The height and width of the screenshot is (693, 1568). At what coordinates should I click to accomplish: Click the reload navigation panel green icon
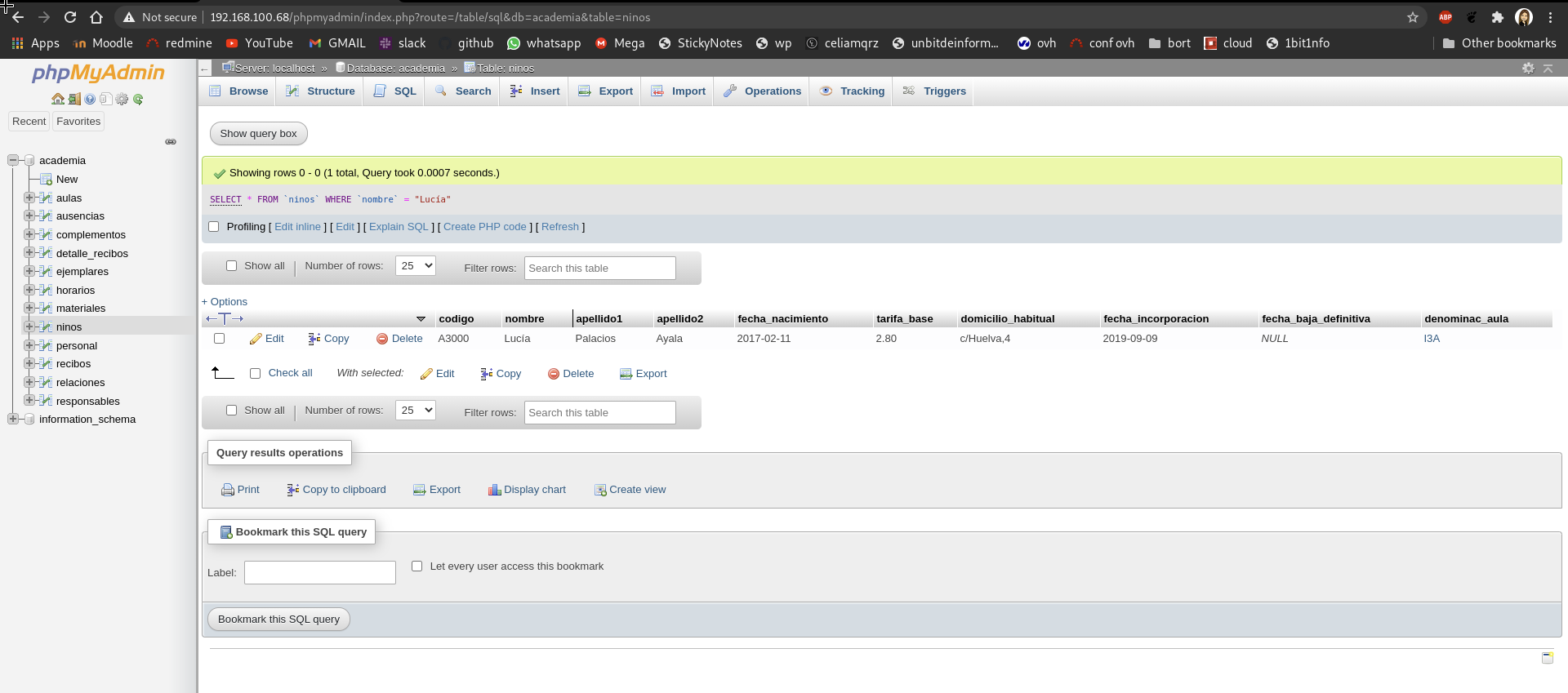(x=138, y=99)
